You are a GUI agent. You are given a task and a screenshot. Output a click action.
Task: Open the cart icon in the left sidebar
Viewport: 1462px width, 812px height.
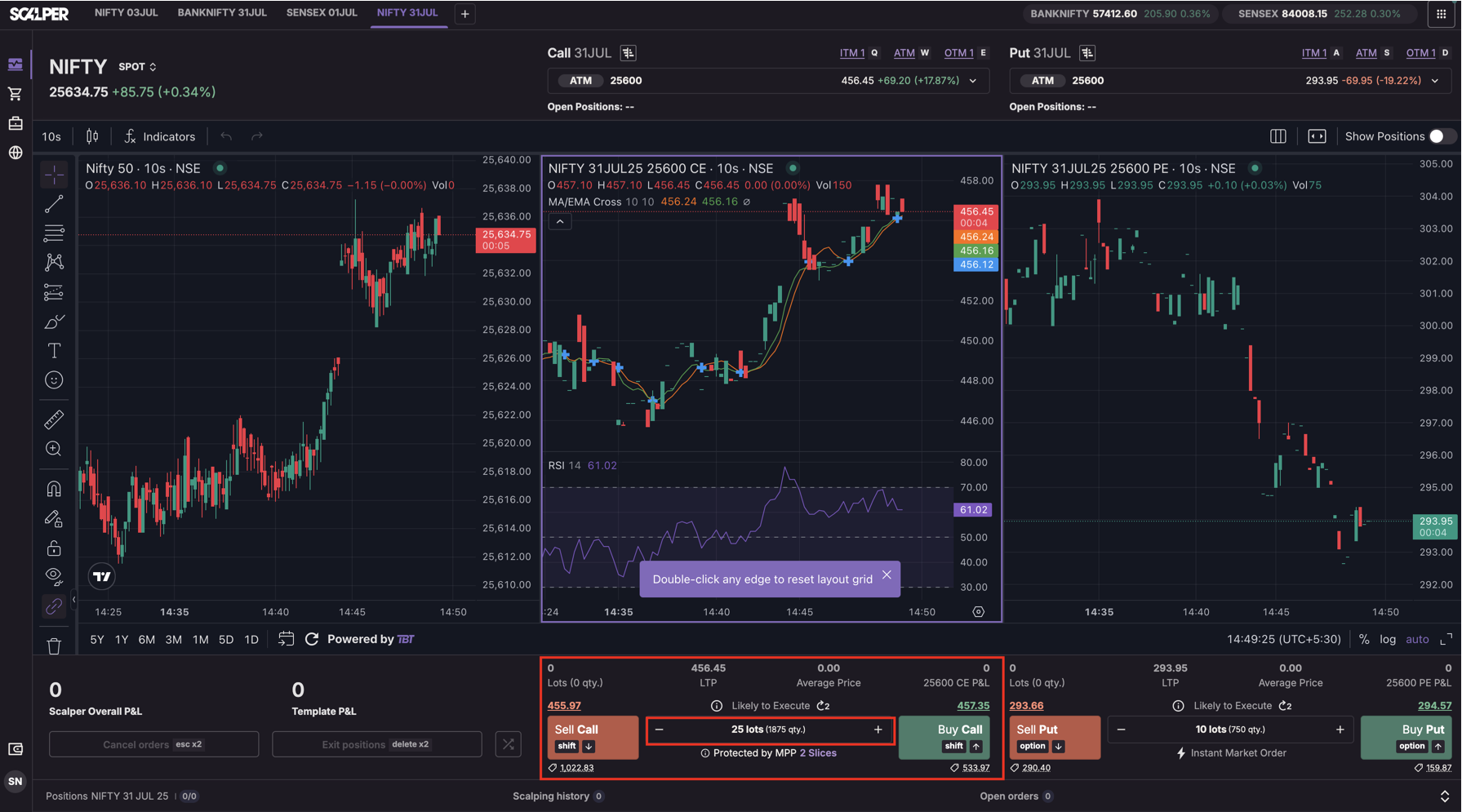16,94
